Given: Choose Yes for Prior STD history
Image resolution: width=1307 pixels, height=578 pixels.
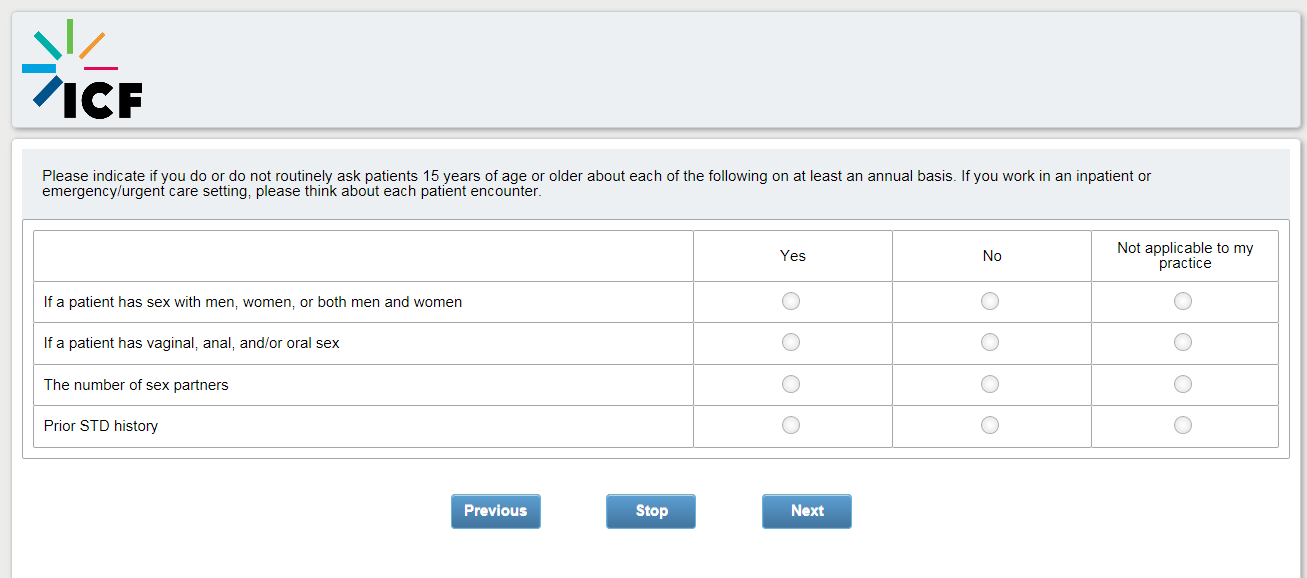Looking at the screenshot, I should coord(791,425).
